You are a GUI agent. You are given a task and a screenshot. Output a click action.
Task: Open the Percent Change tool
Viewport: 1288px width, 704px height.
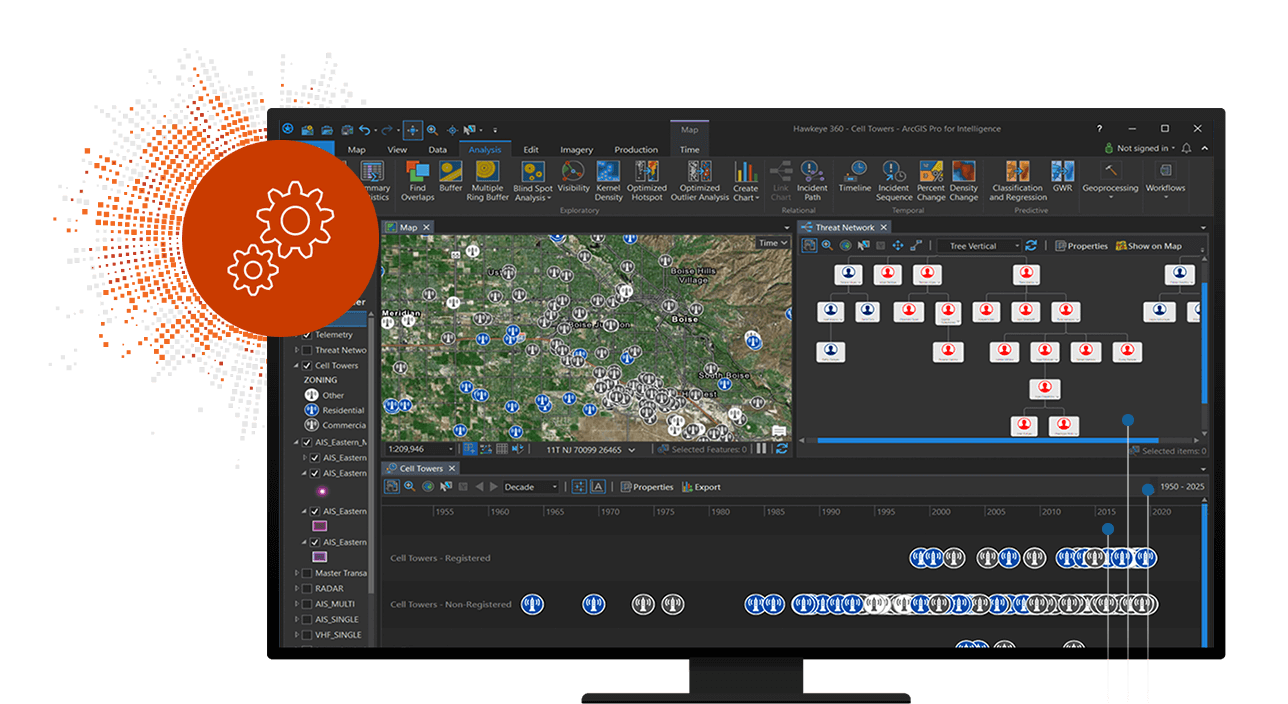931,180
